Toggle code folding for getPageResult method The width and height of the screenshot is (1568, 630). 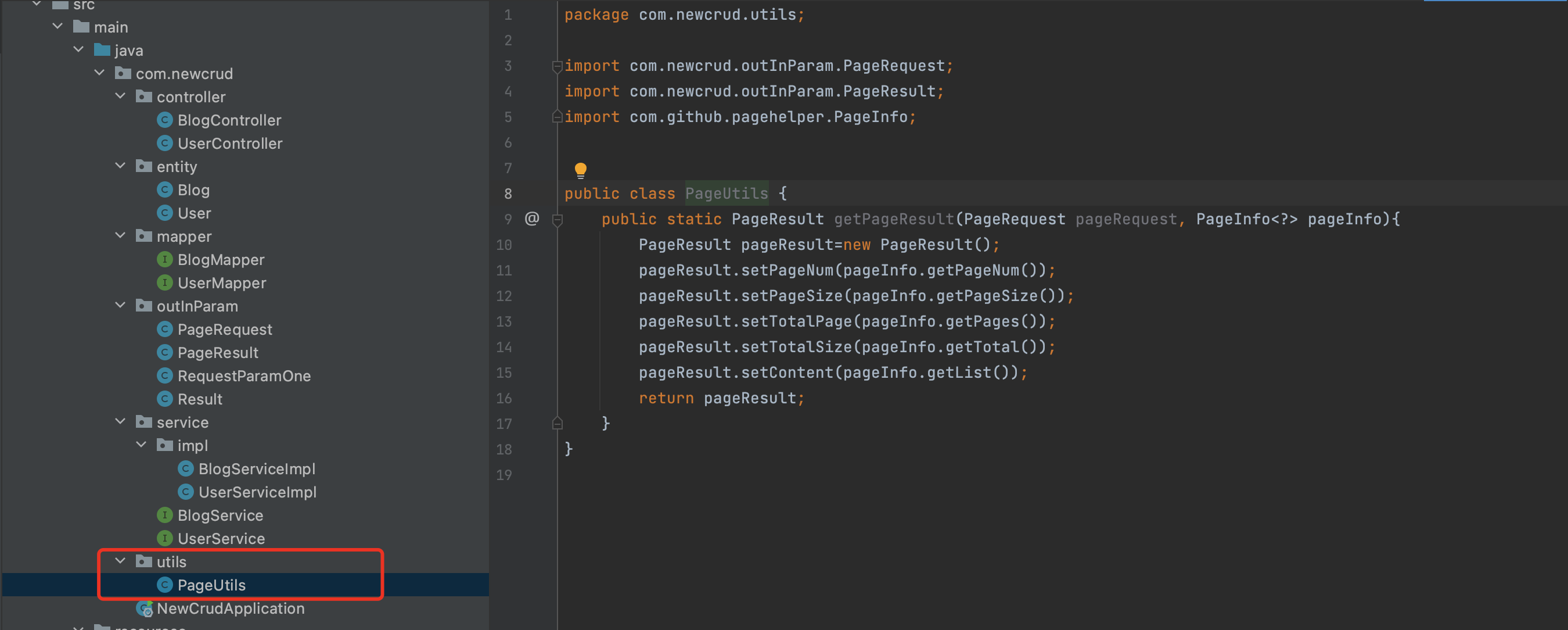coord(557,219)
